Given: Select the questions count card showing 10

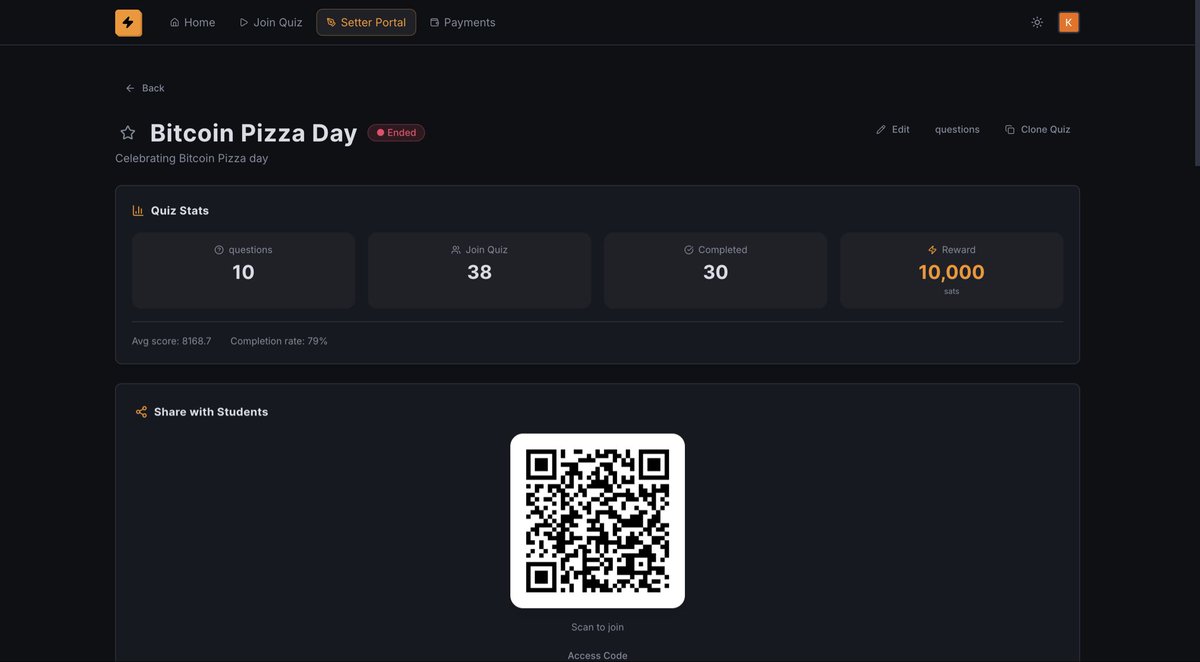Looking at the screenshot, I should [243, 270].
